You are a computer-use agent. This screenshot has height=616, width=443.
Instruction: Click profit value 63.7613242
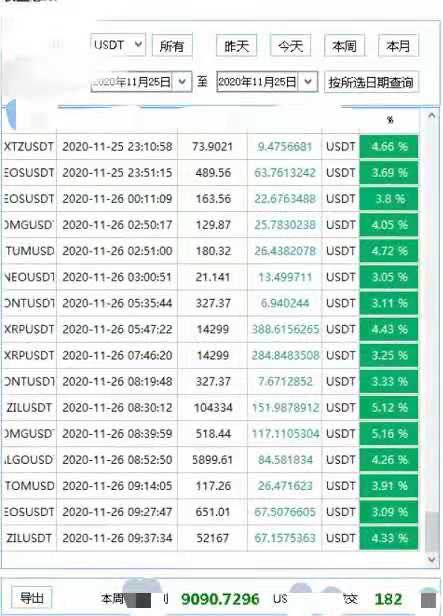285,172
